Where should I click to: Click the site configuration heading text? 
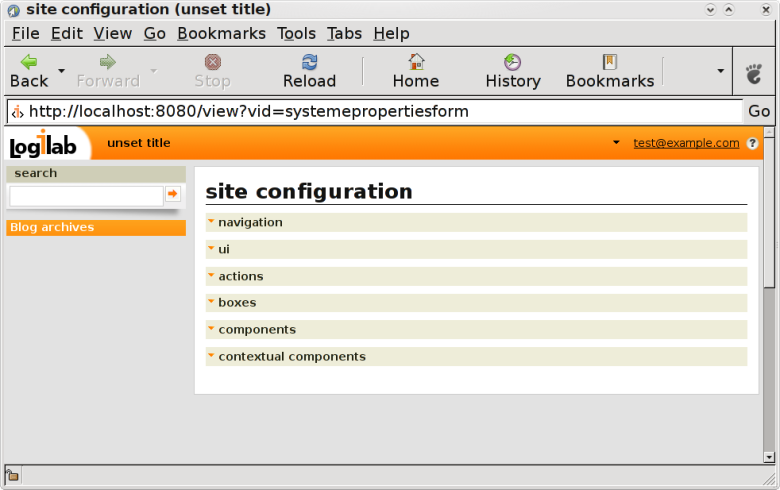[x=309, y=192]
